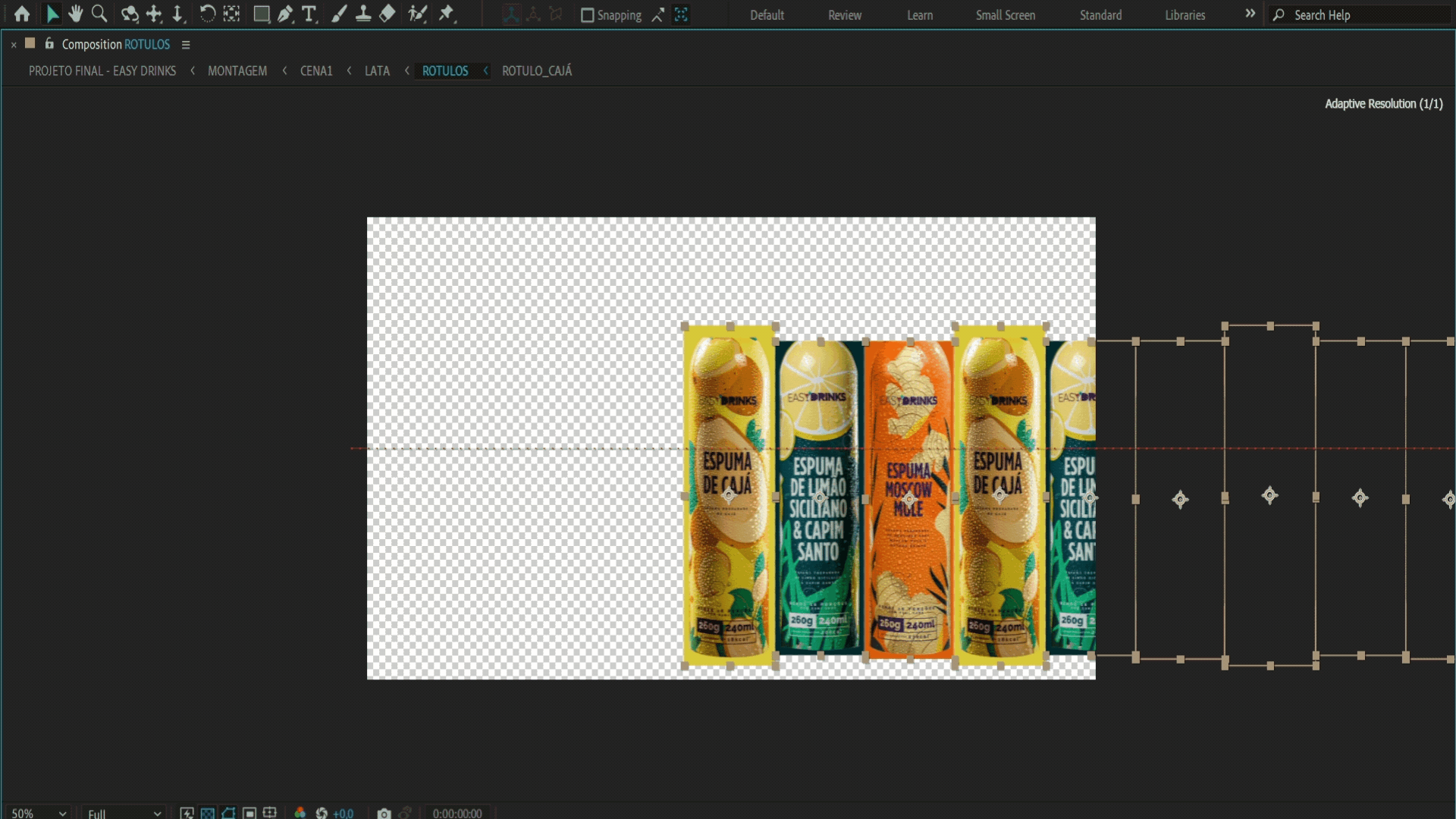
Task: Open the 50% magnification dropdown
Action: pyautogui.click(x=39, y=813)
